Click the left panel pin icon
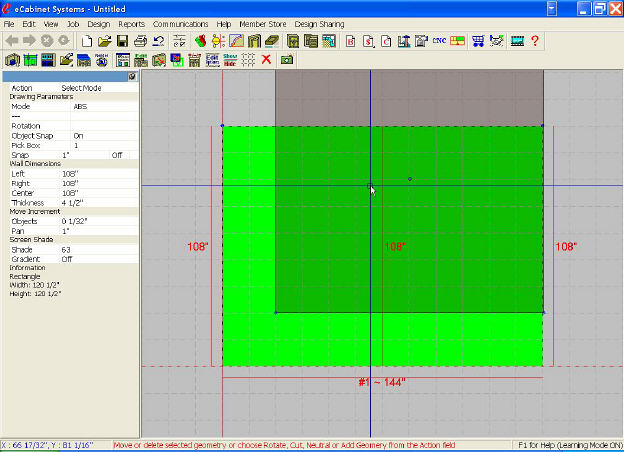Image resolution: width=624 pixels, height=452 pixels. pyautogui.click(x=132, y=76)
